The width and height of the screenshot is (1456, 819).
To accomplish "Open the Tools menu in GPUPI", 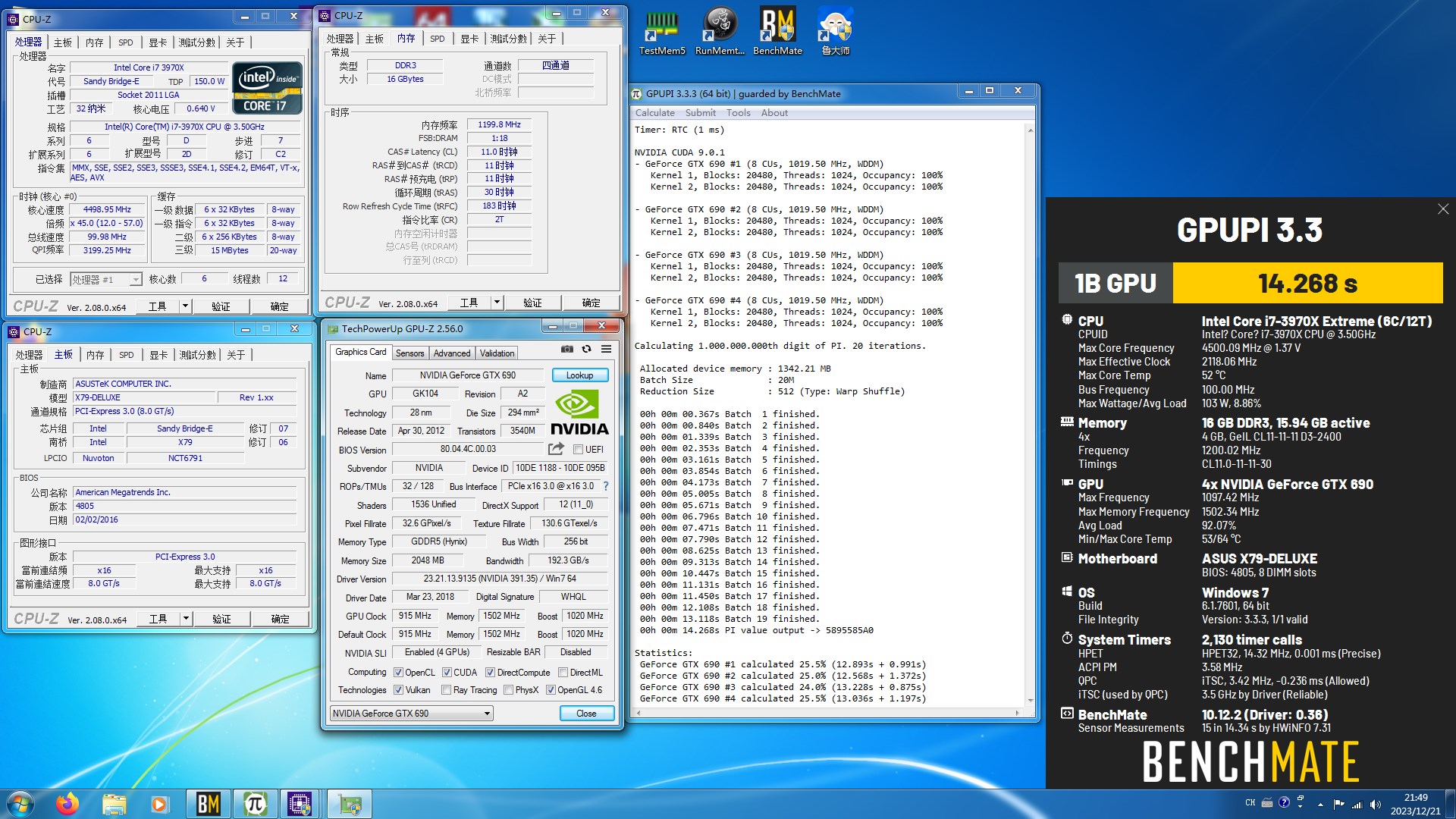I will [x=738, y=113].
